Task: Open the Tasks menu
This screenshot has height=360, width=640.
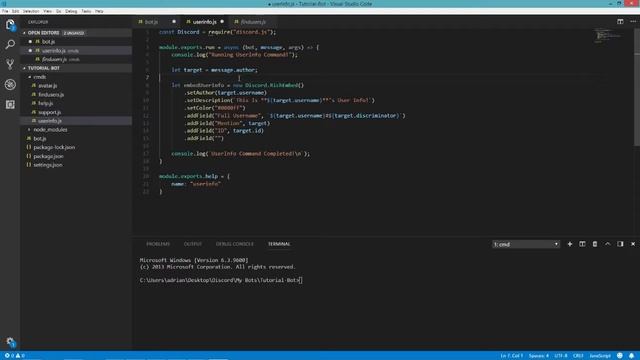Action: tap(86, 11)
